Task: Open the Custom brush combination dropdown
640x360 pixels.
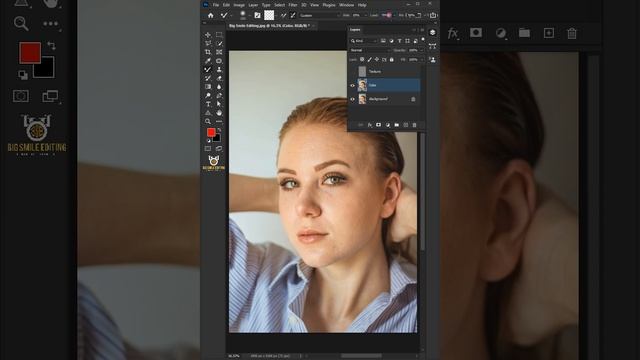Action: (320, 16)
